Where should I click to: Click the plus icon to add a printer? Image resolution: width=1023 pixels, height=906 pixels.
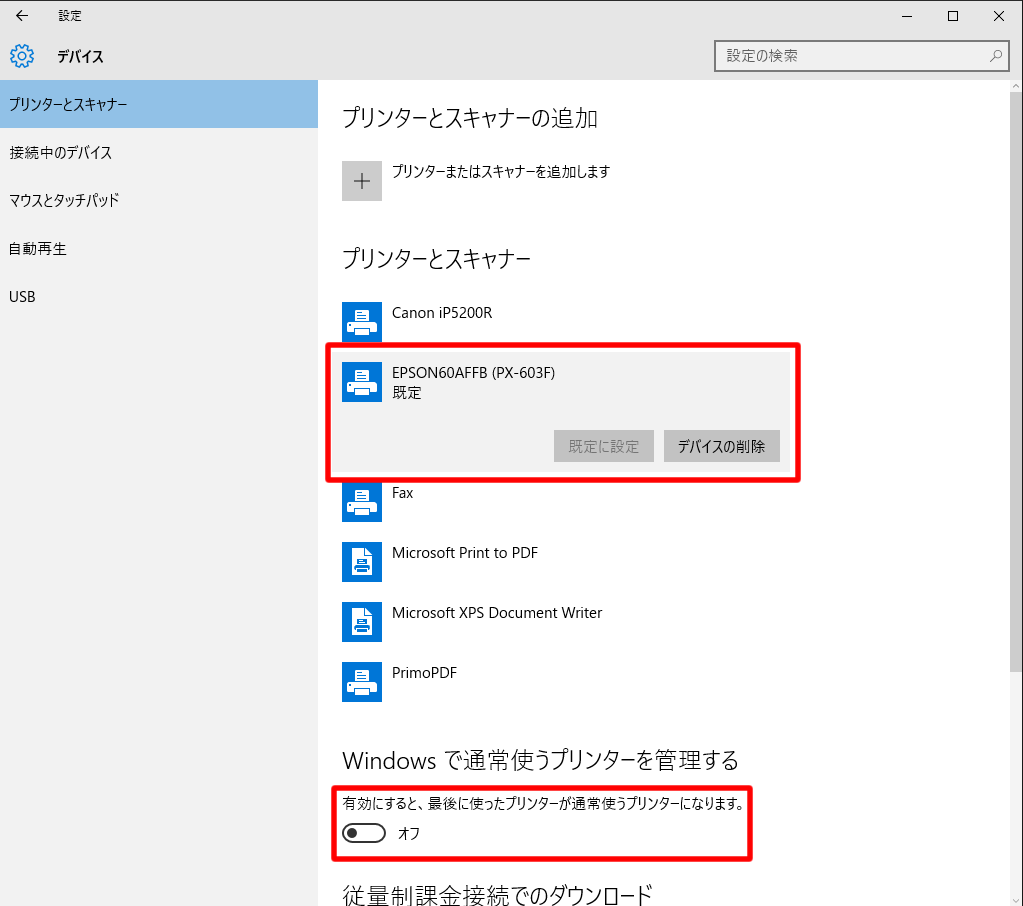[x=361, y=181]
